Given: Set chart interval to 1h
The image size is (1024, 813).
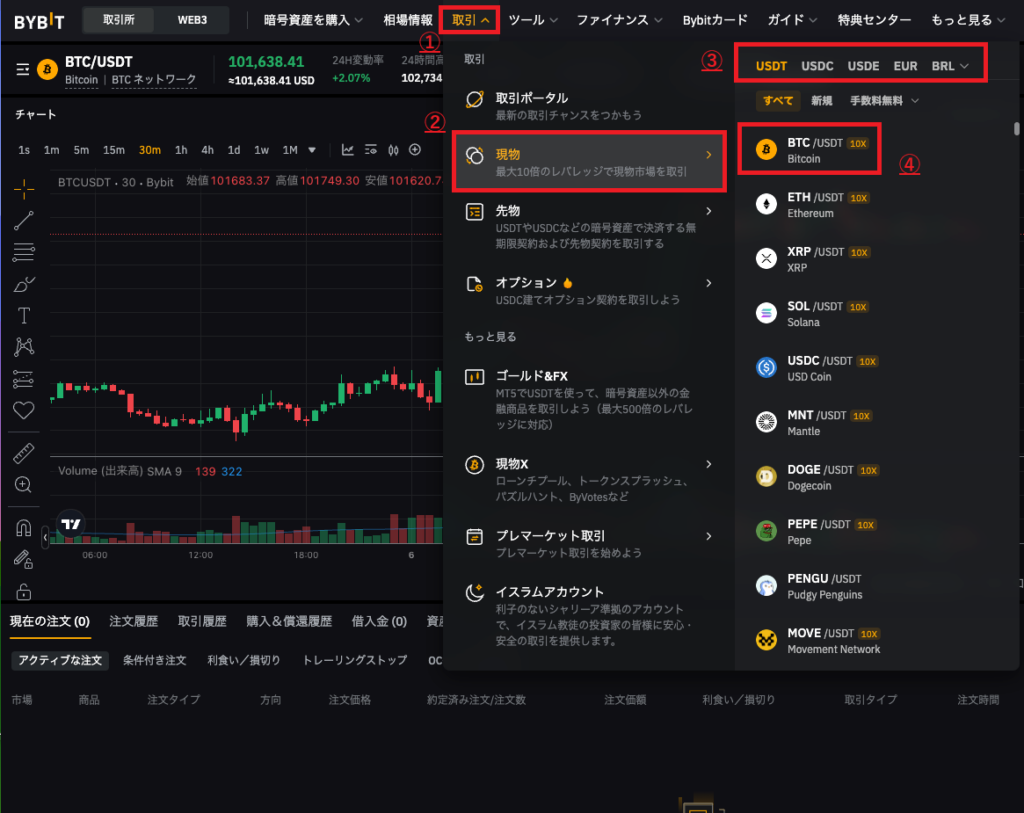Looking at the screenshot, I should [181, 150].
